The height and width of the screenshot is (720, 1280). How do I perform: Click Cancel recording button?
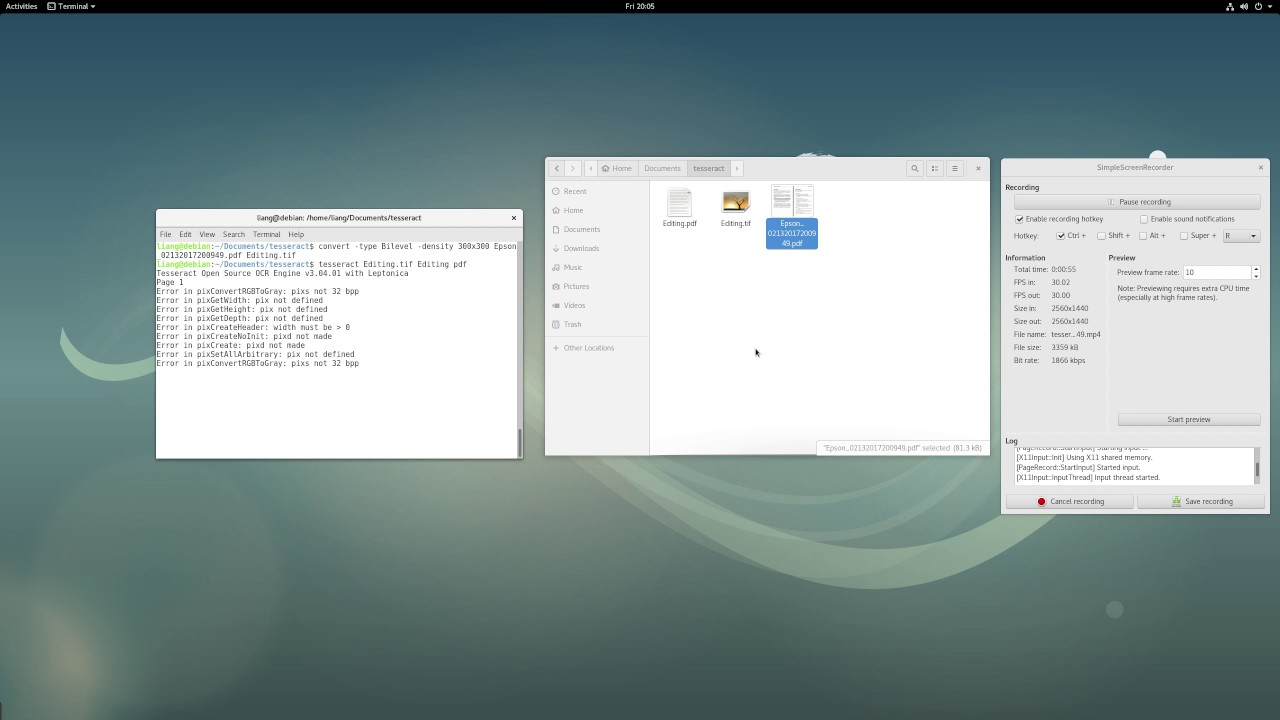(x=1070, y=502)
